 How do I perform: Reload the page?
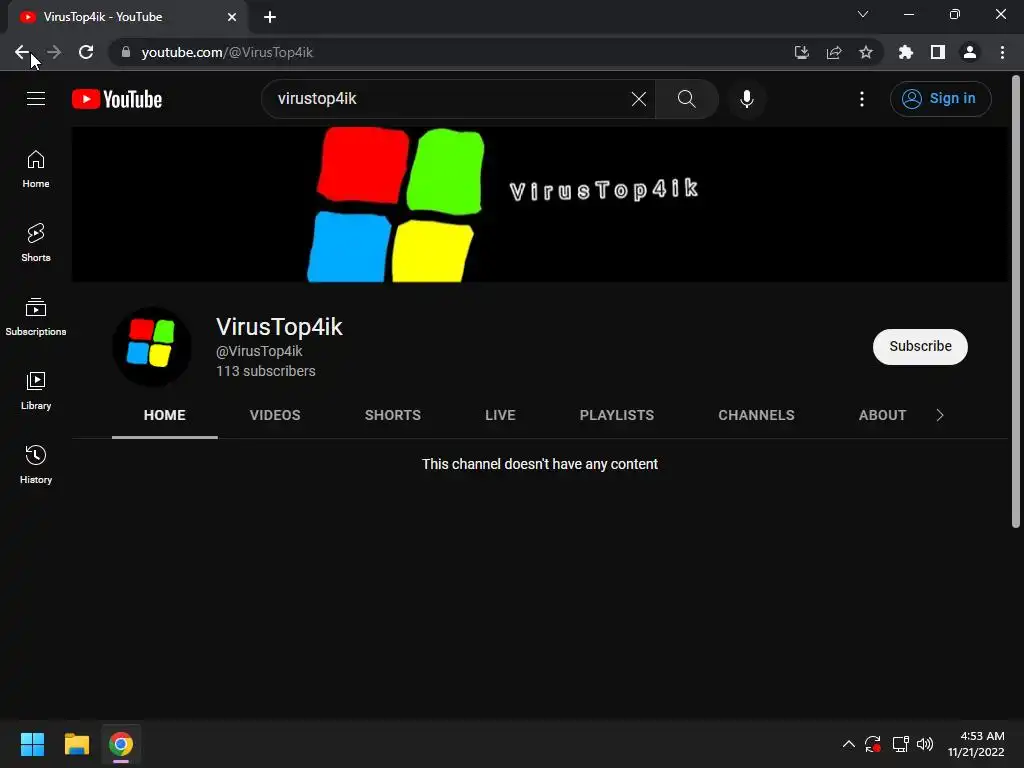86,52
